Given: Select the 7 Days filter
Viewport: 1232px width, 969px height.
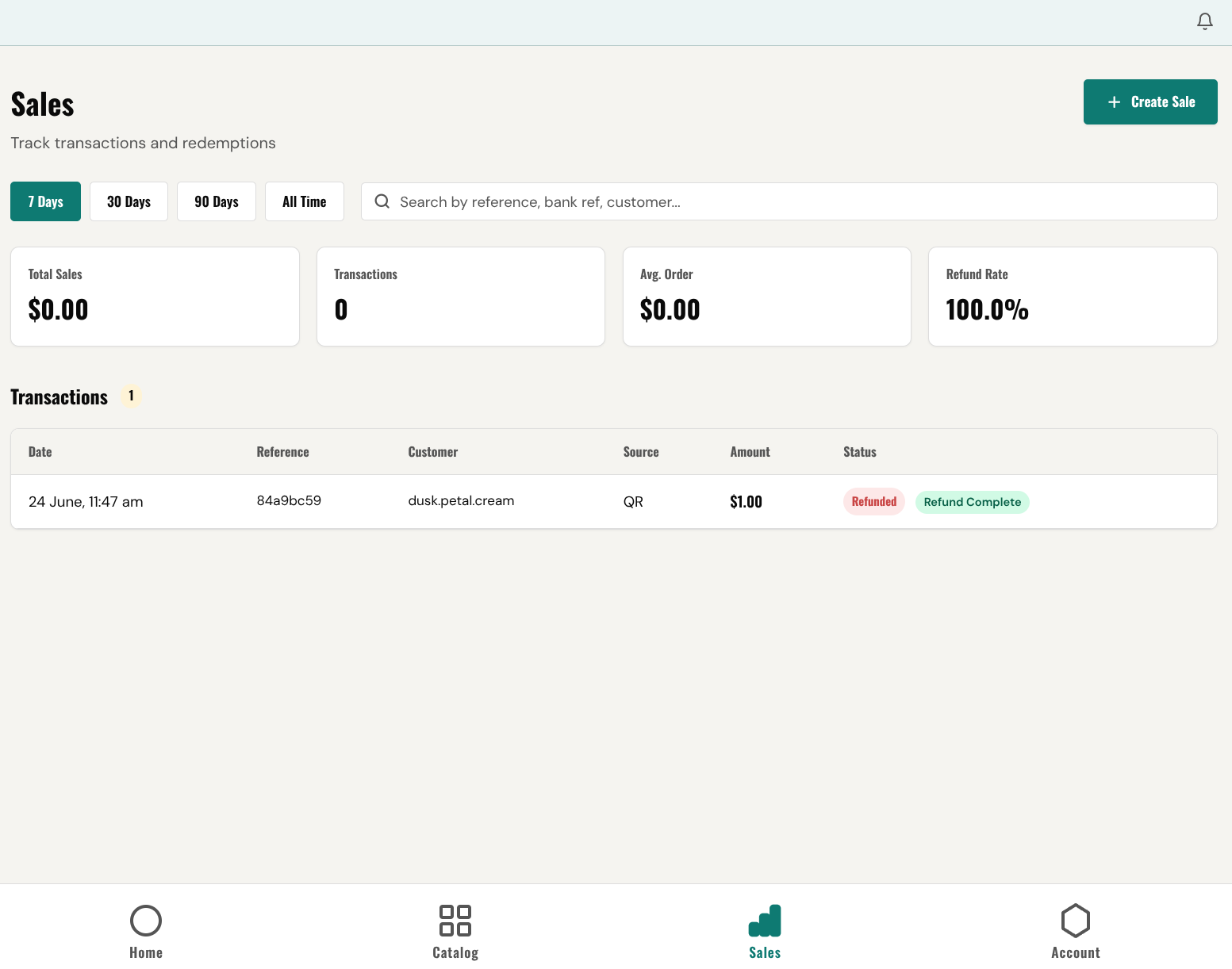Looking at the screenshot, I should point(45,201).
